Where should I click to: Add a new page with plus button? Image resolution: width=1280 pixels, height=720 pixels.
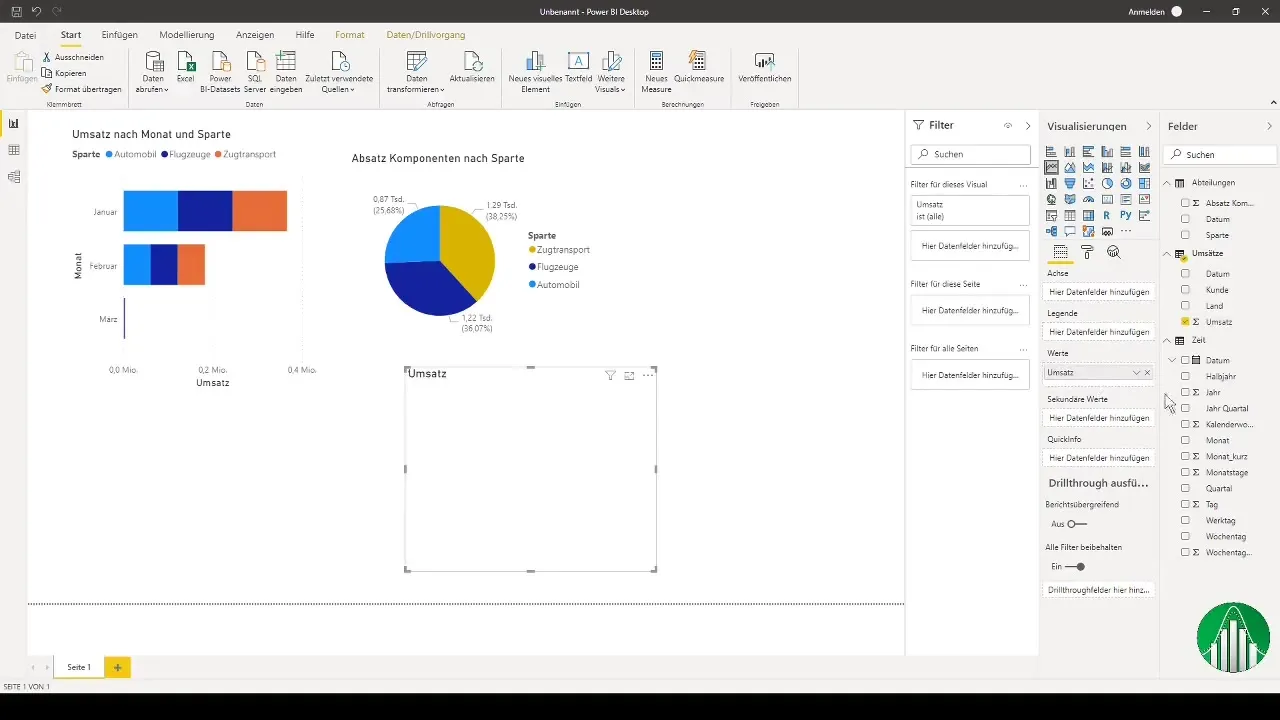coord(117,667)
